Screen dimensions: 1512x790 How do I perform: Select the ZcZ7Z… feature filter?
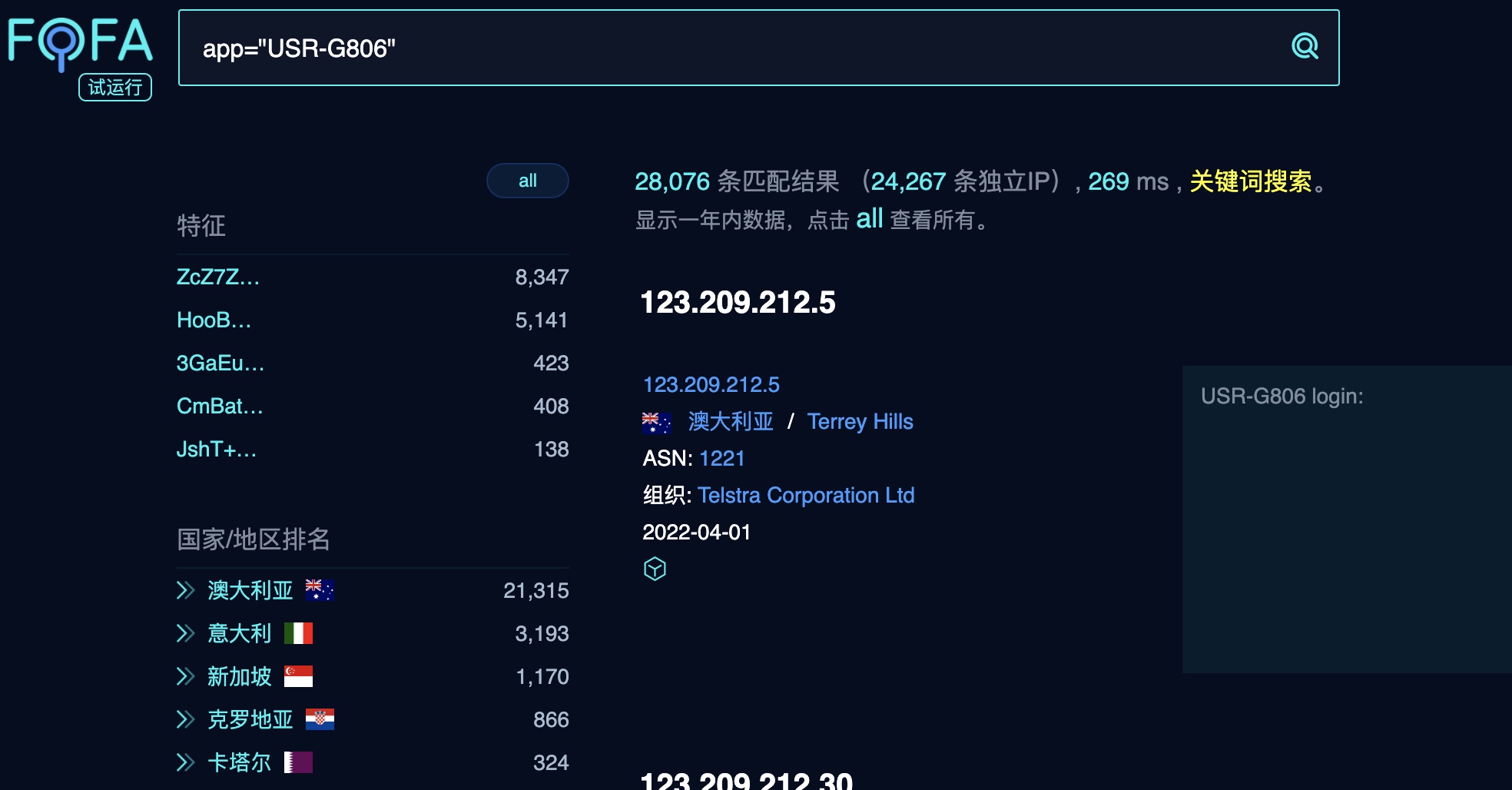point(218,277)
